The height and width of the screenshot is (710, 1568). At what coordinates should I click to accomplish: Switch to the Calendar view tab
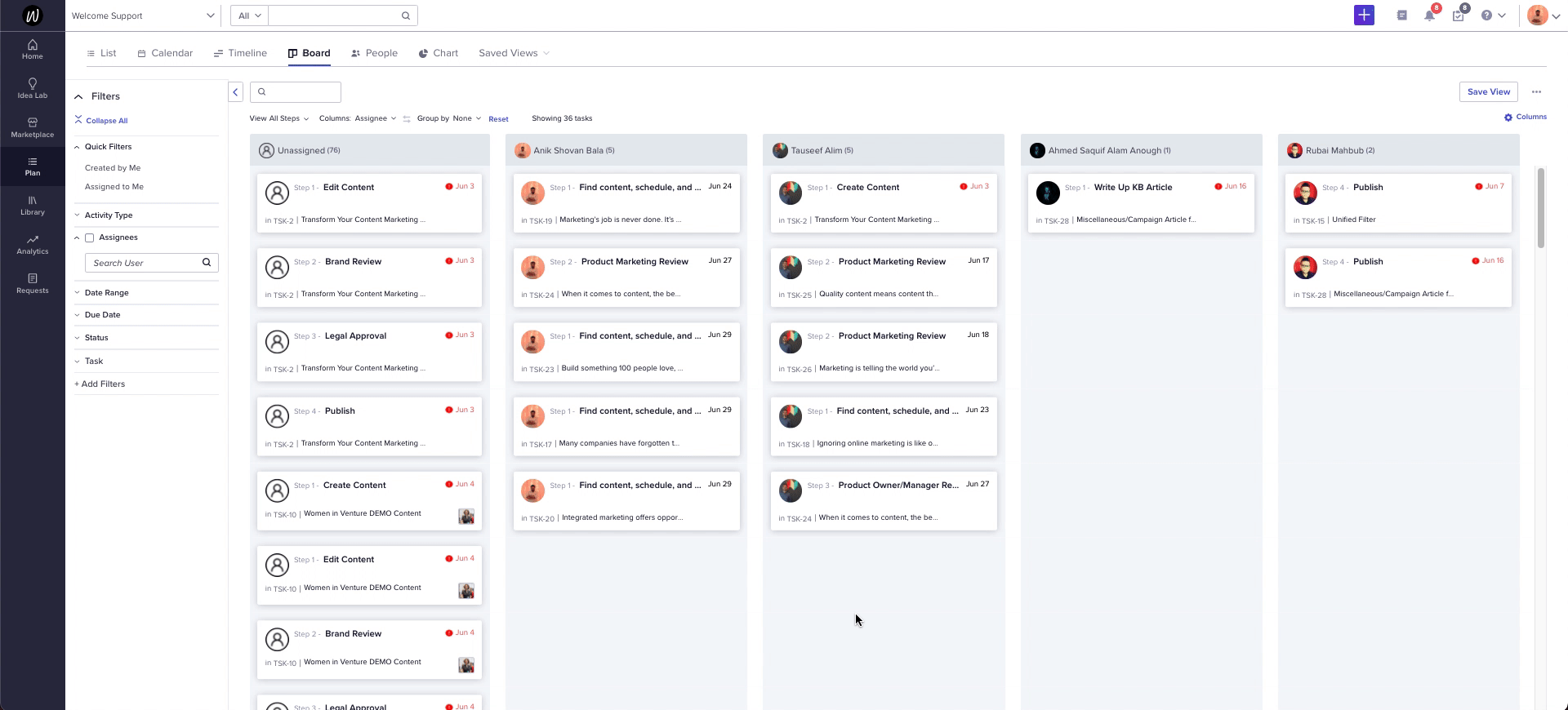(165, 53)
